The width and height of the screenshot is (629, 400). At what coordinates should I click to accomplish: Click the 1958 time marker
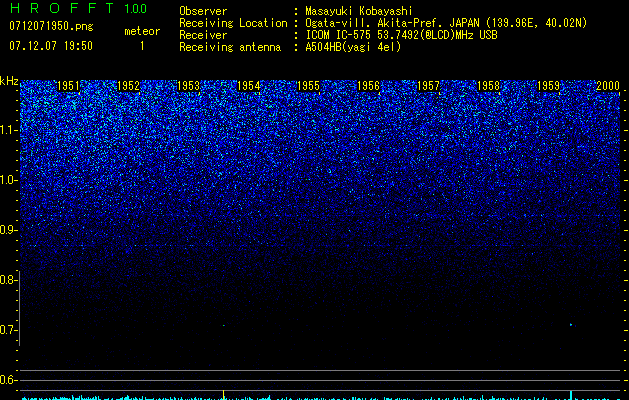pyautogui.click(x=488, y=86)
